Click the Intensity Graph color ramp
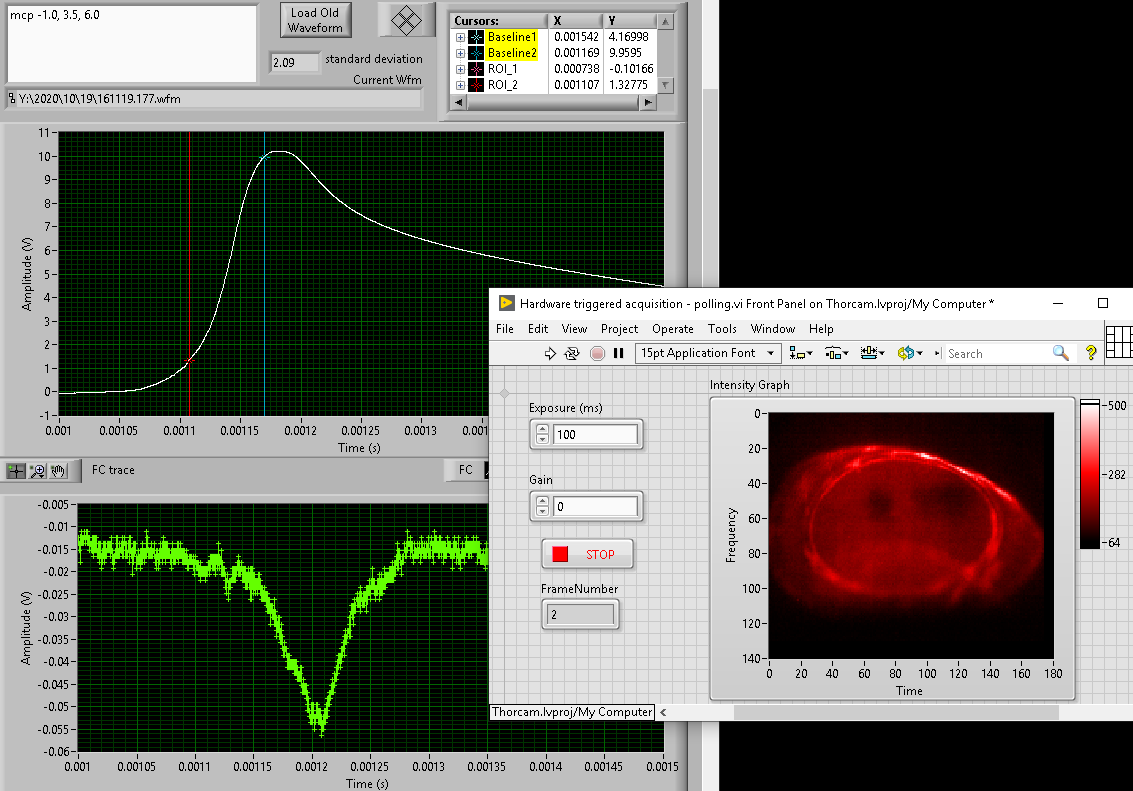 click(x=1089, y=476)
